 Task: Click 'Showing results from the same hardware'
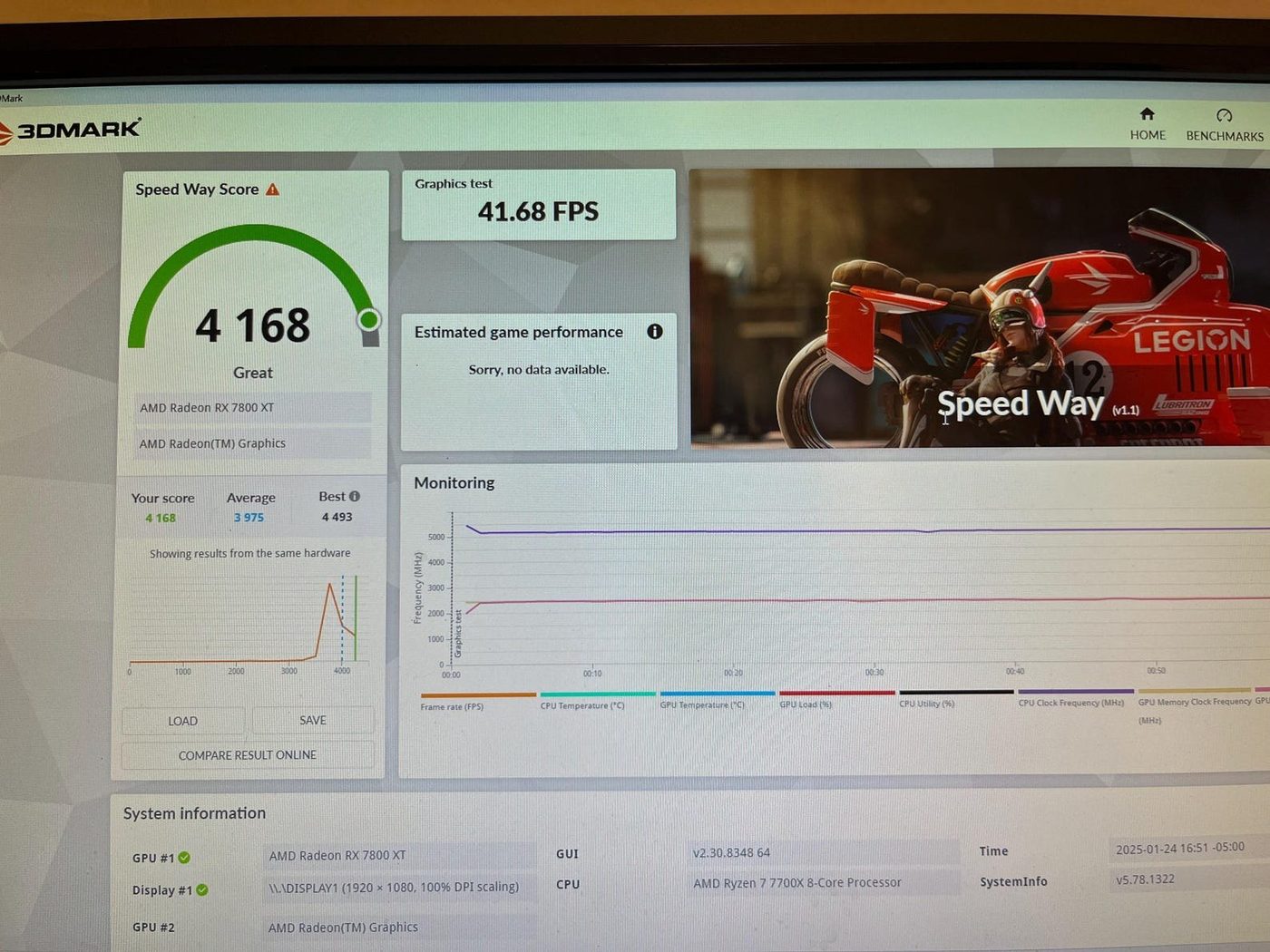coord(249,553)
